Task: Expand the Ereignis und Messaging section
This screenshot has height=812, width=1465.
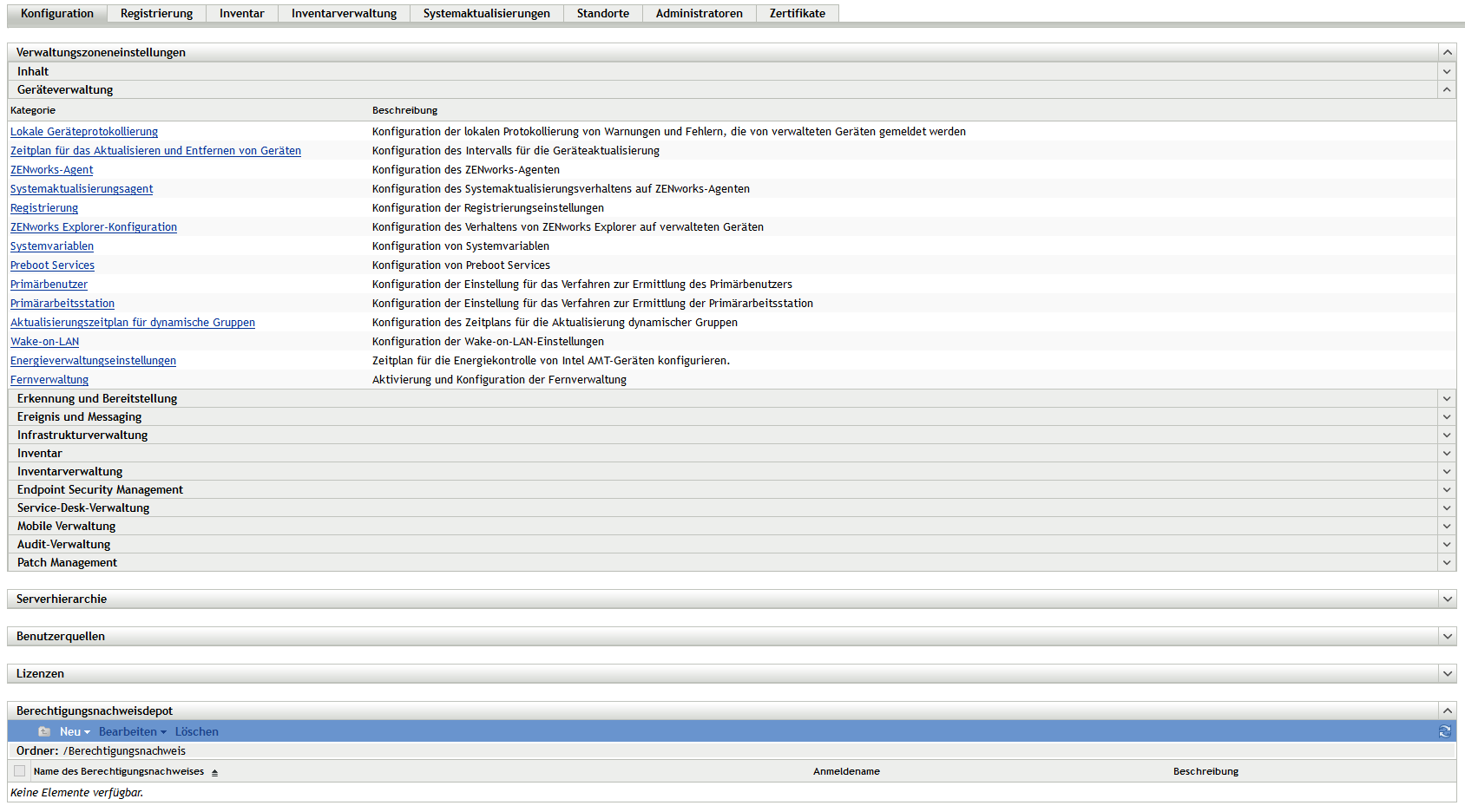Action: pos(1447,416)
